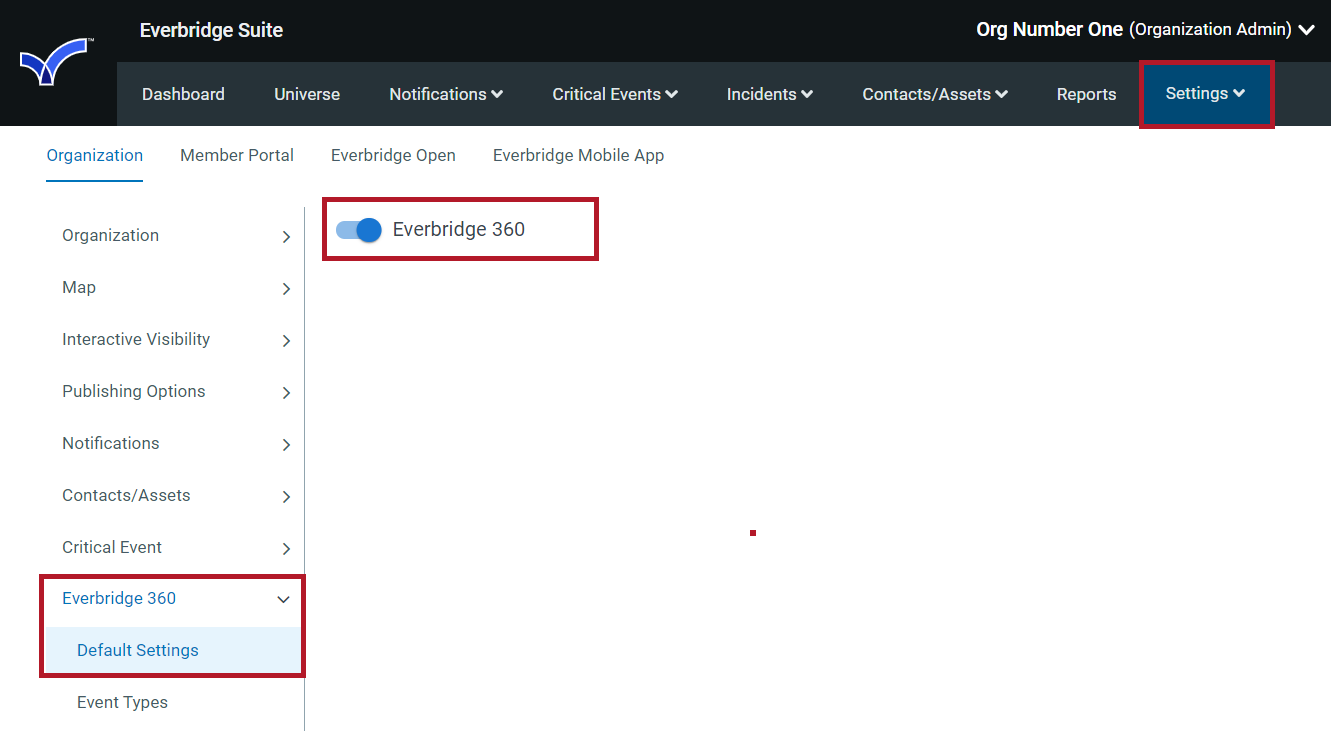Select Event Types in the sidebar
The image size is (1331, 744).
(x=122, y=702)
